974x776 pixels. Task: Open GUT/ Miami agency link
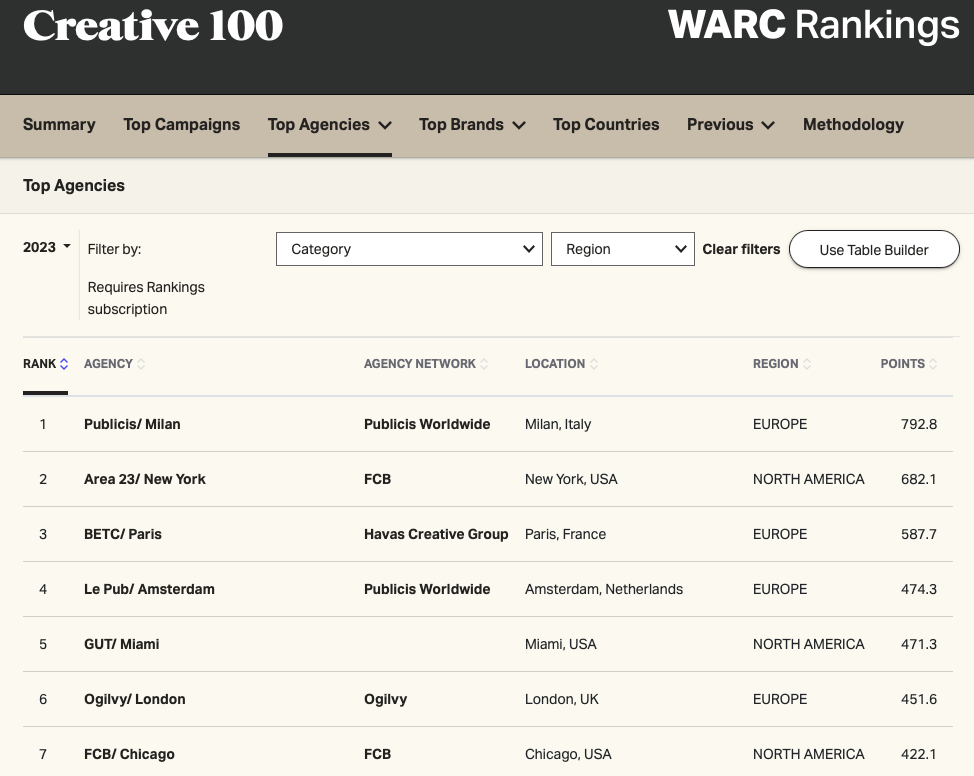[122, 644]
